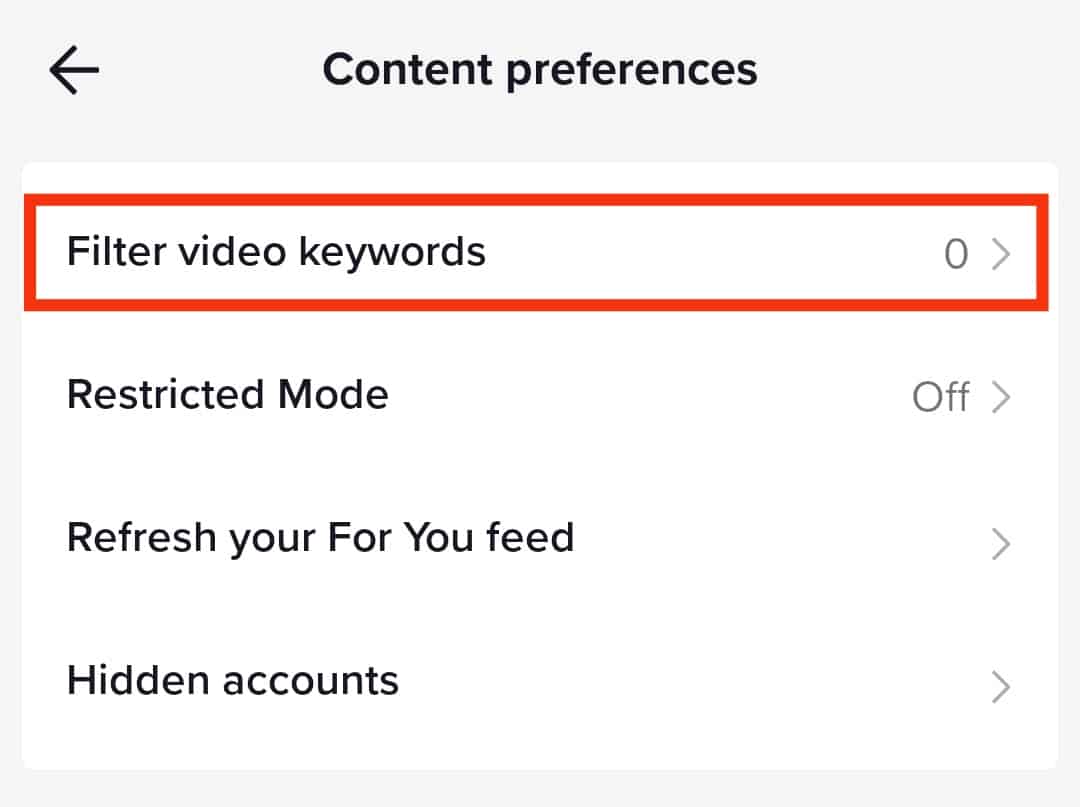Open Filter video keywords
This screenshot has height=807, width=1080.
276,252
